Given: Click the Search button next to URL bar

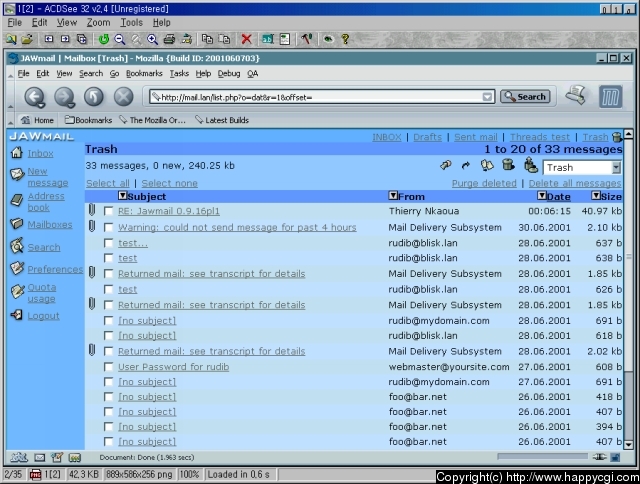Looking at the screenshot, I should tap(526, 97).
